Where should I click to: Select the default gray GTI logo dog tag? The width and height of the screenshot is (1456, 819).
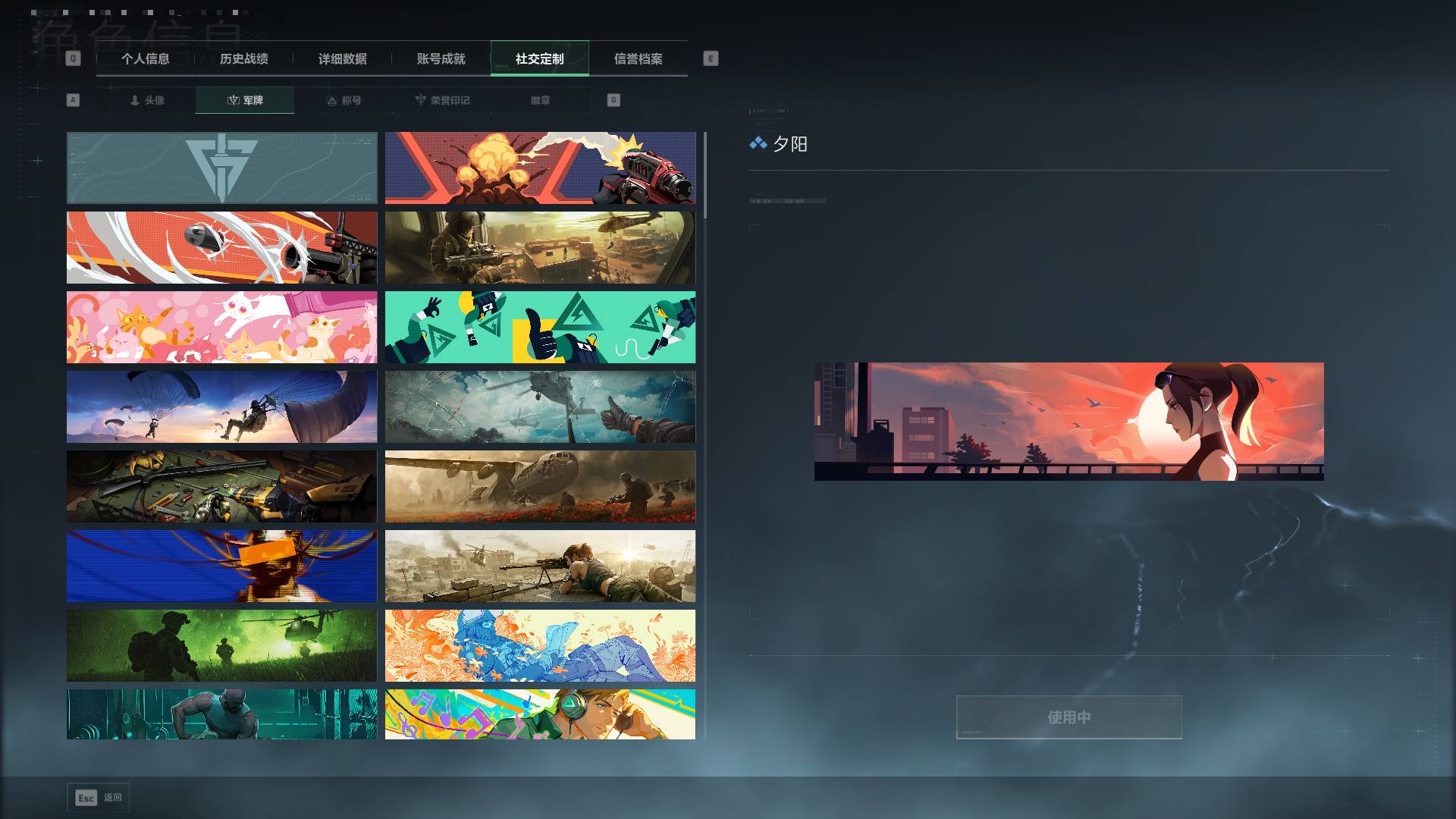(221, 168)
